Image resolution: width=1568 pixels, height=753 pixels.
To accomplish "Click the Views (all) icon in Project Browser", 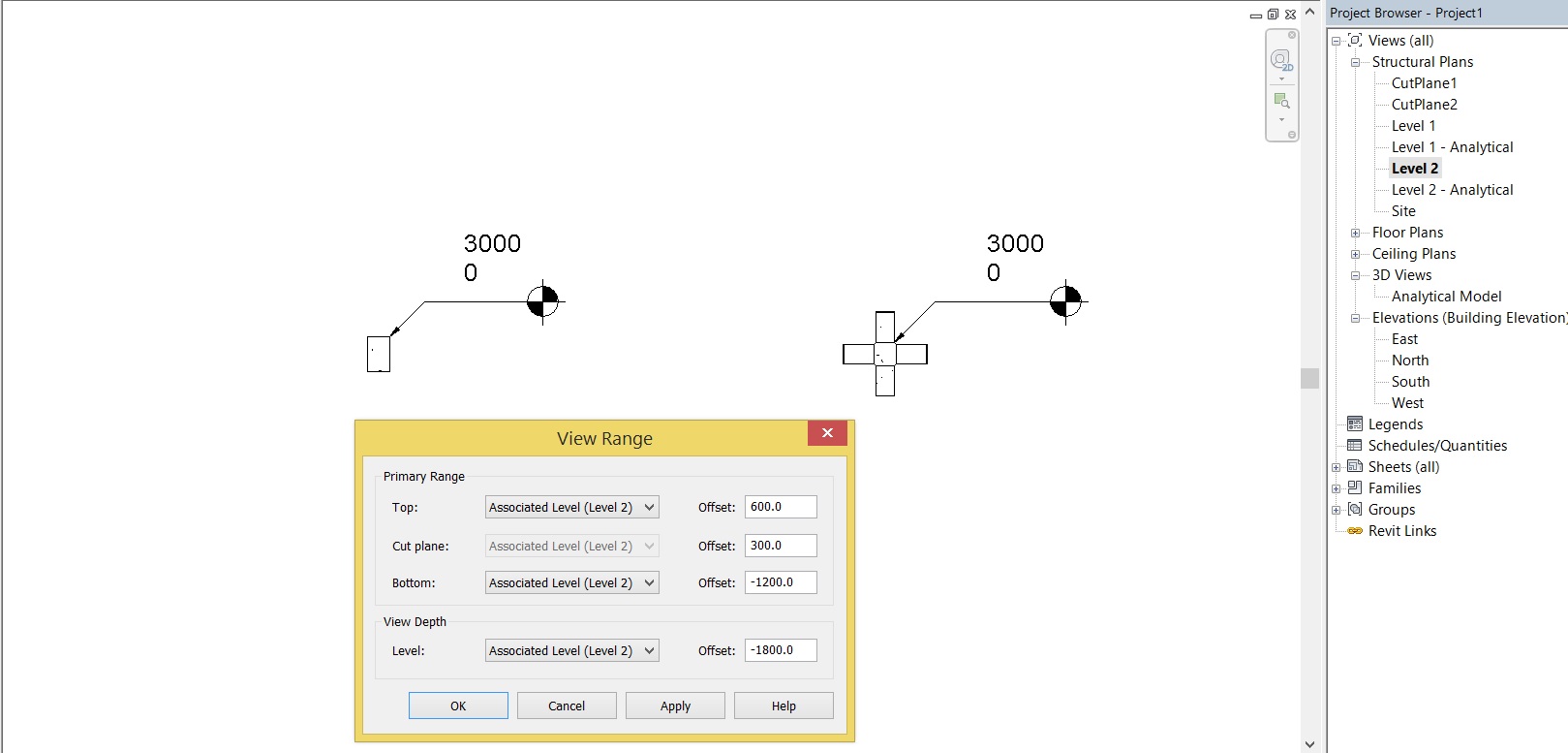I will [x=1355, y=41].
